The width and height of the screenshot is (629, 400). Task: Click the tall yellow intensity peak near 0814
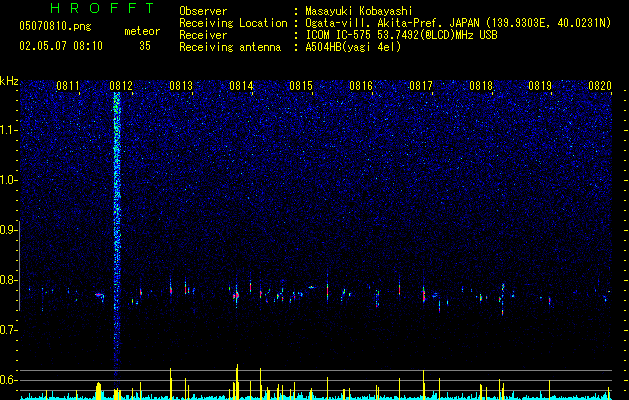pyautogui.click(x=237, y=382)
